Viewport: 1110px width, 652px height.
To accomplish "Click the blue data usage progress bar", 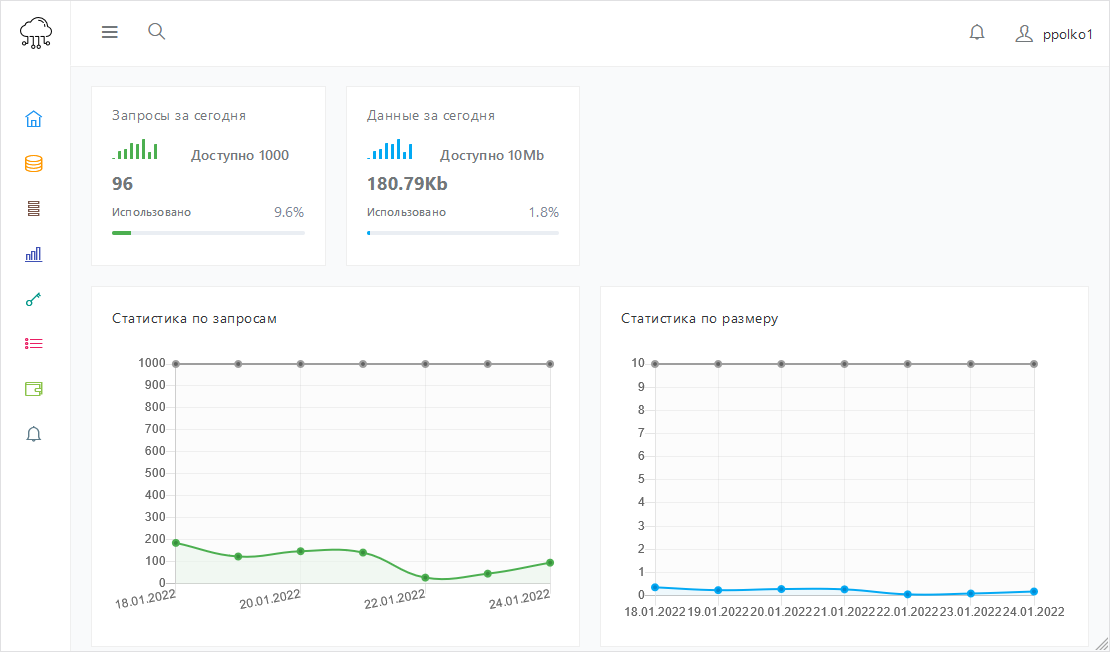I will click(x=462, y=233).
